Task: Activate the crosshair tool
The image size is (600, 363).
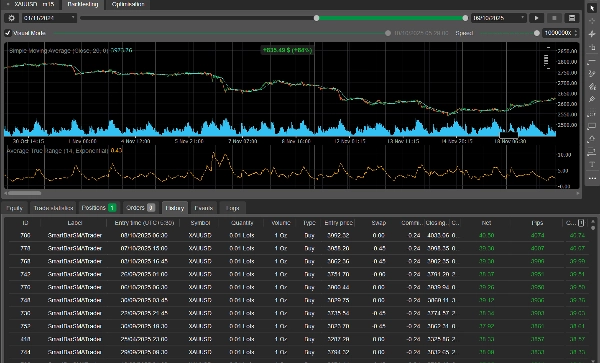Action: pos(592,21)
